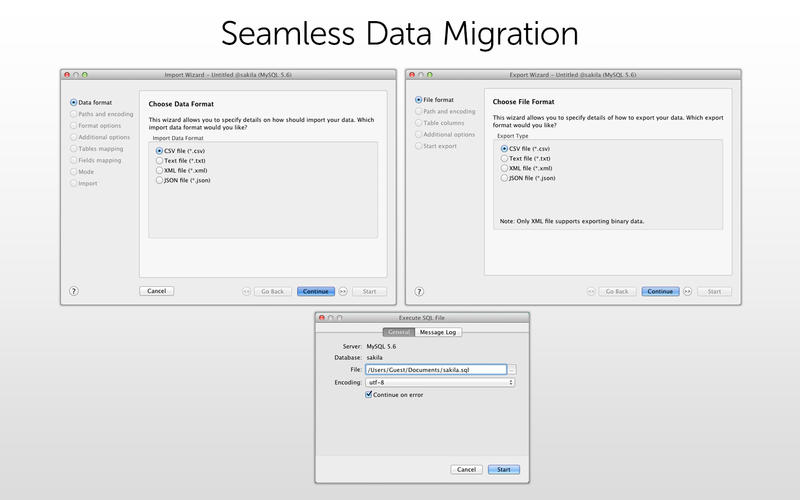Viewport: 800px width, 500px height.
Task: Start executing the SQL file
Action: [x=504, y=469]
